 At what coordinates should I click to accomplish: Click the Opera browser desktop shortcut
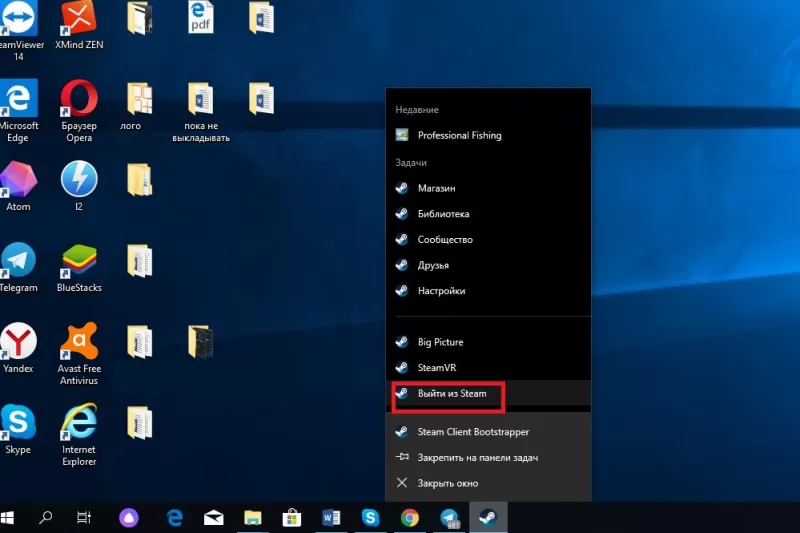click(x=80, y=100)
